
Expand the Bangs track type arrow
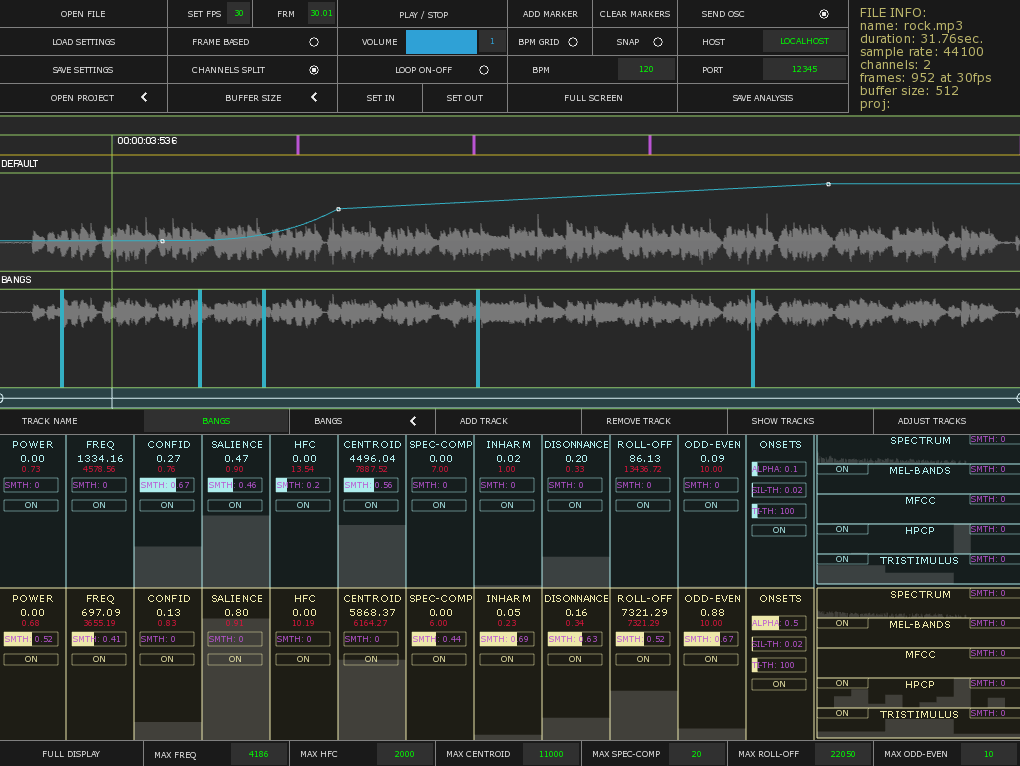(413, 421)
